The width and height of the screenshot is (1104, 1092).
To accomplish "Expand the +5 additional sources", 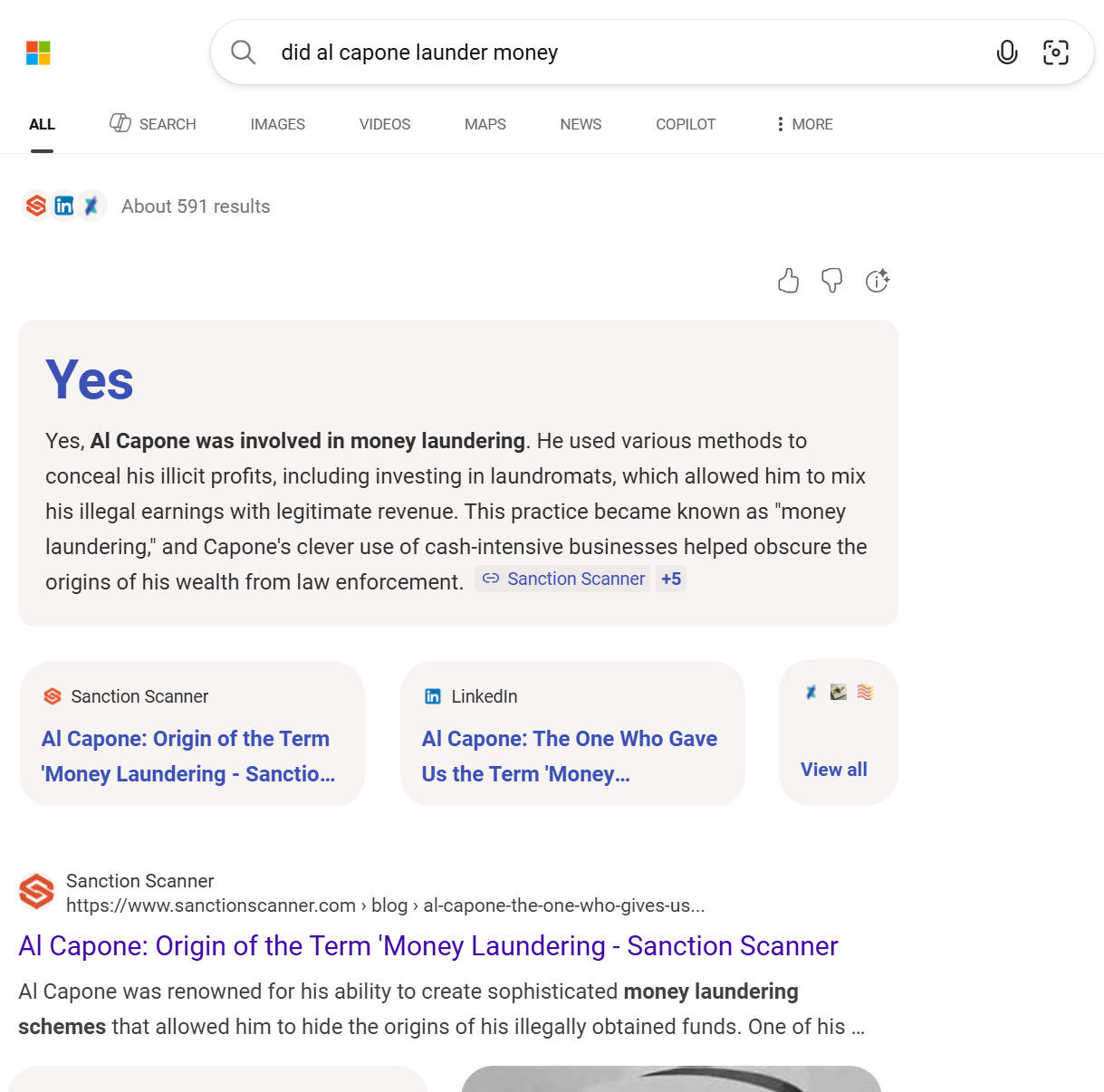I will (x=671, y=579).
